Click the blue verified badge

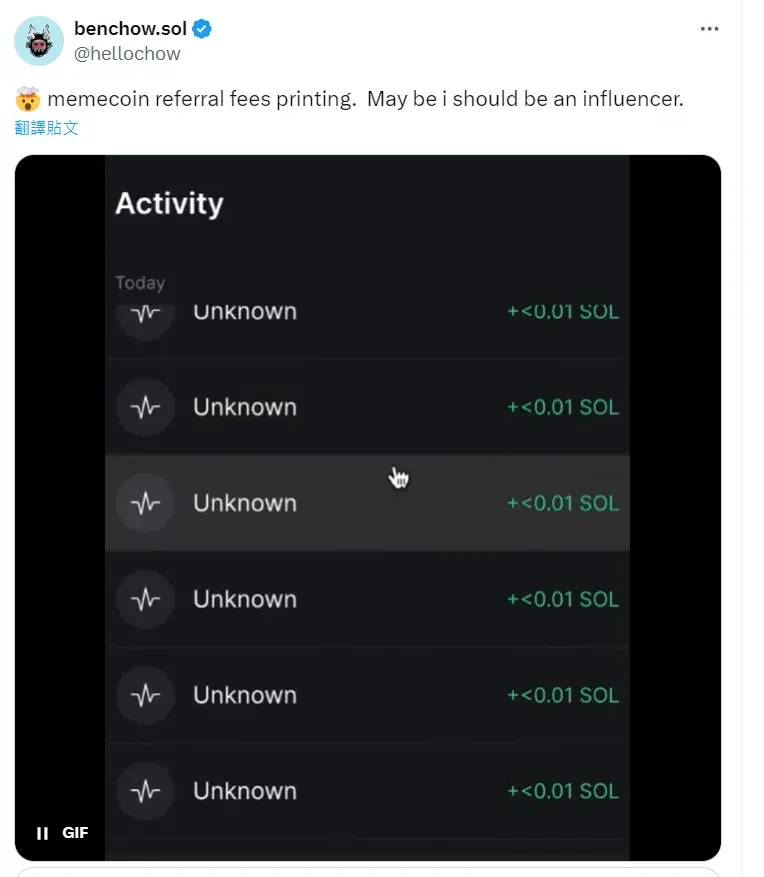pos(202,29)
